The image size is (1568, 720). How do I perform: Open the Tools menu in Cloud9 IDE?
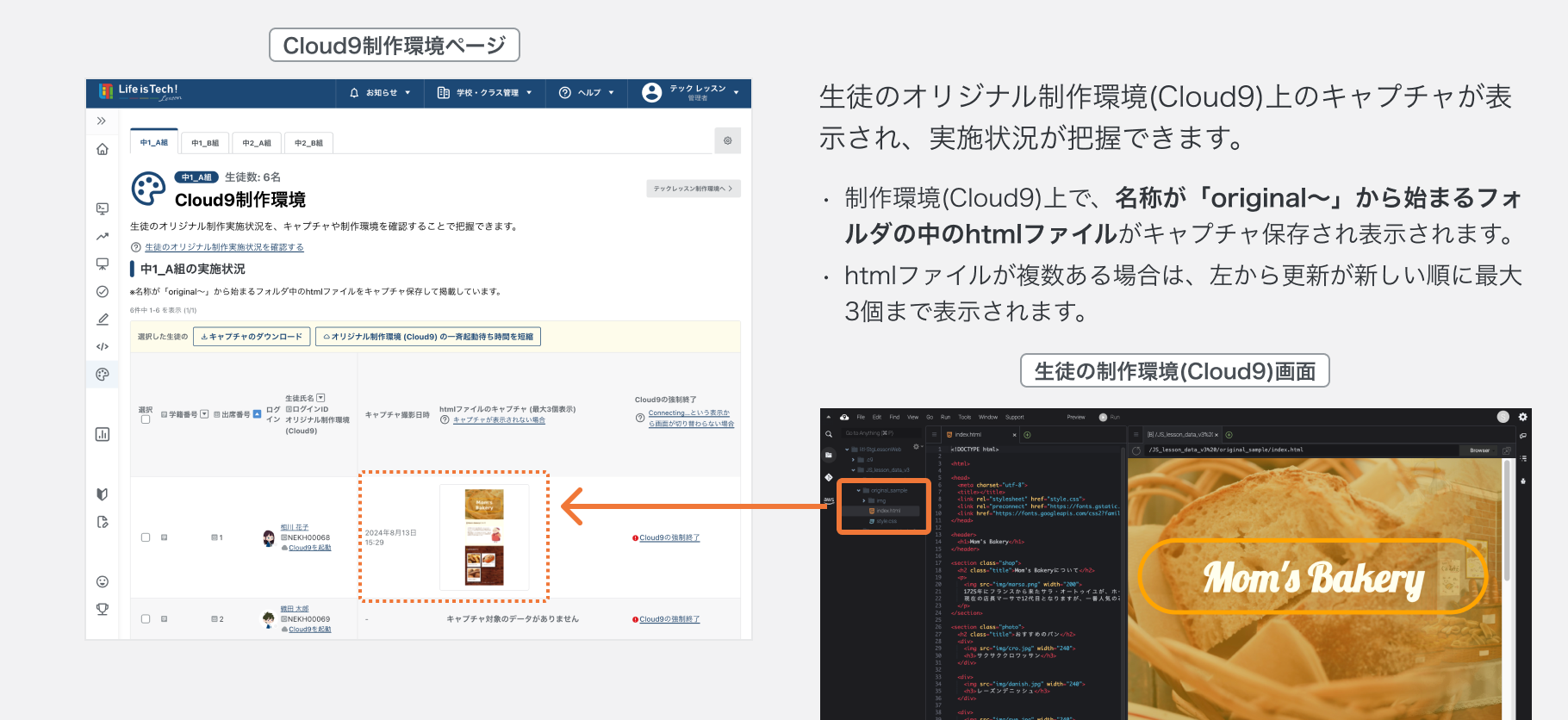[x=964, y=417]
